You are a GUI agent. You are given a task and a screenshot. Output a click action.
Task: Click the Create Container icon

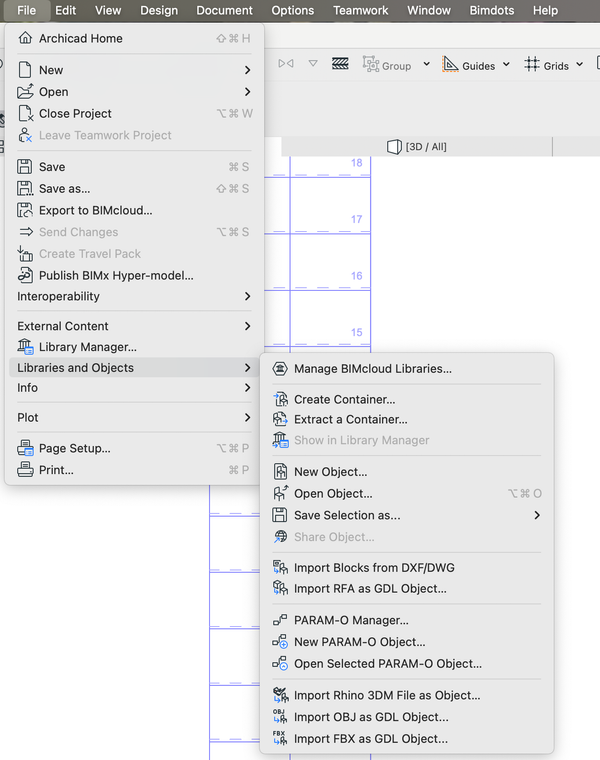pyautogui.click(x=280, y=399)
